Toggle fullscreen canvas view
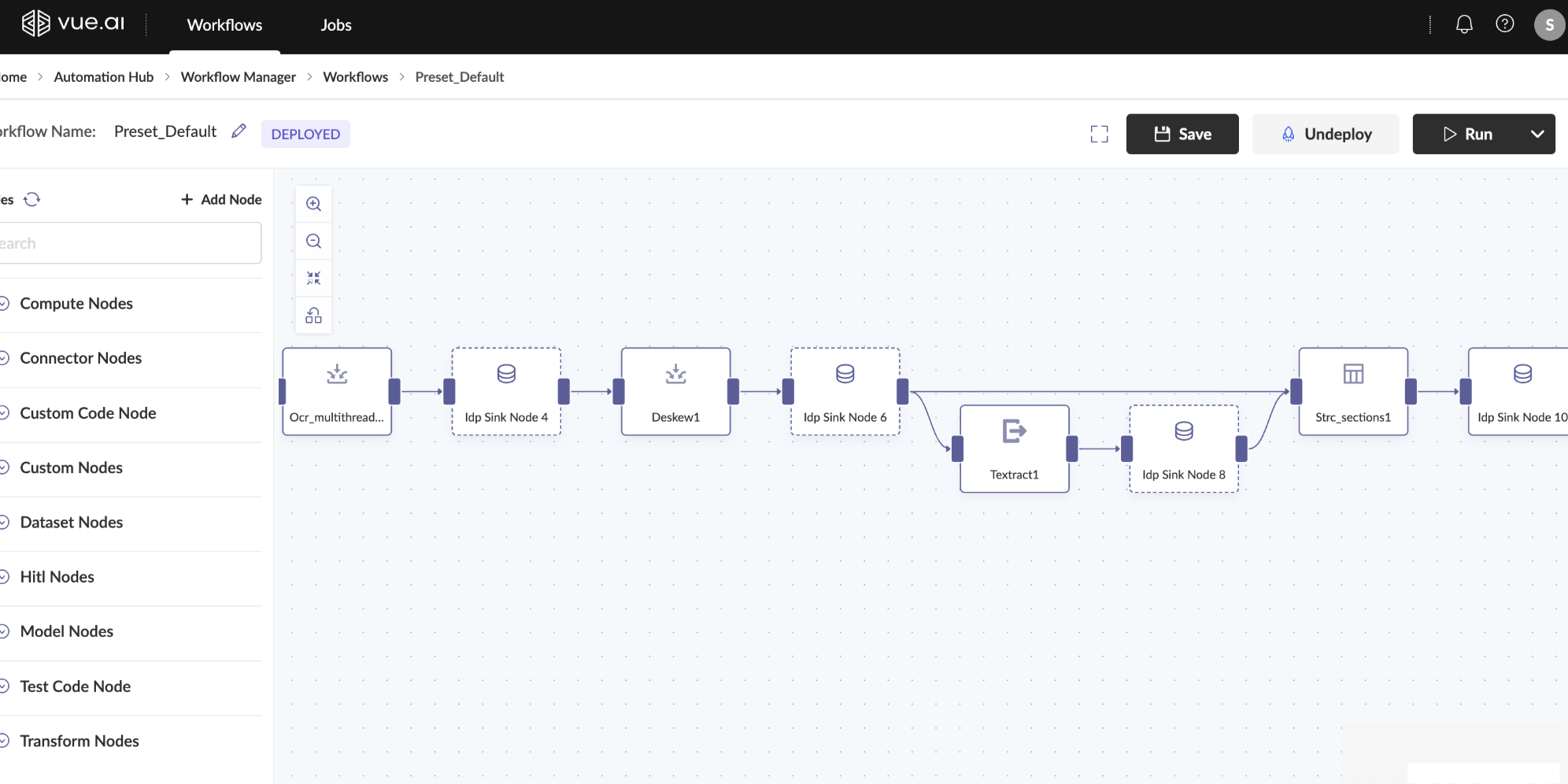 [x=1100, y=135]
